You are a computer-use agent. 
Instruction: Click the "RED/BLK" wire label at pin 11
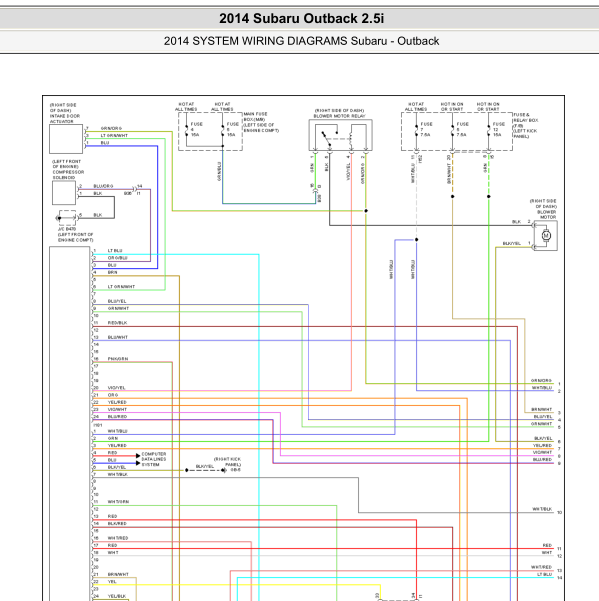click(x=117, y=323)
